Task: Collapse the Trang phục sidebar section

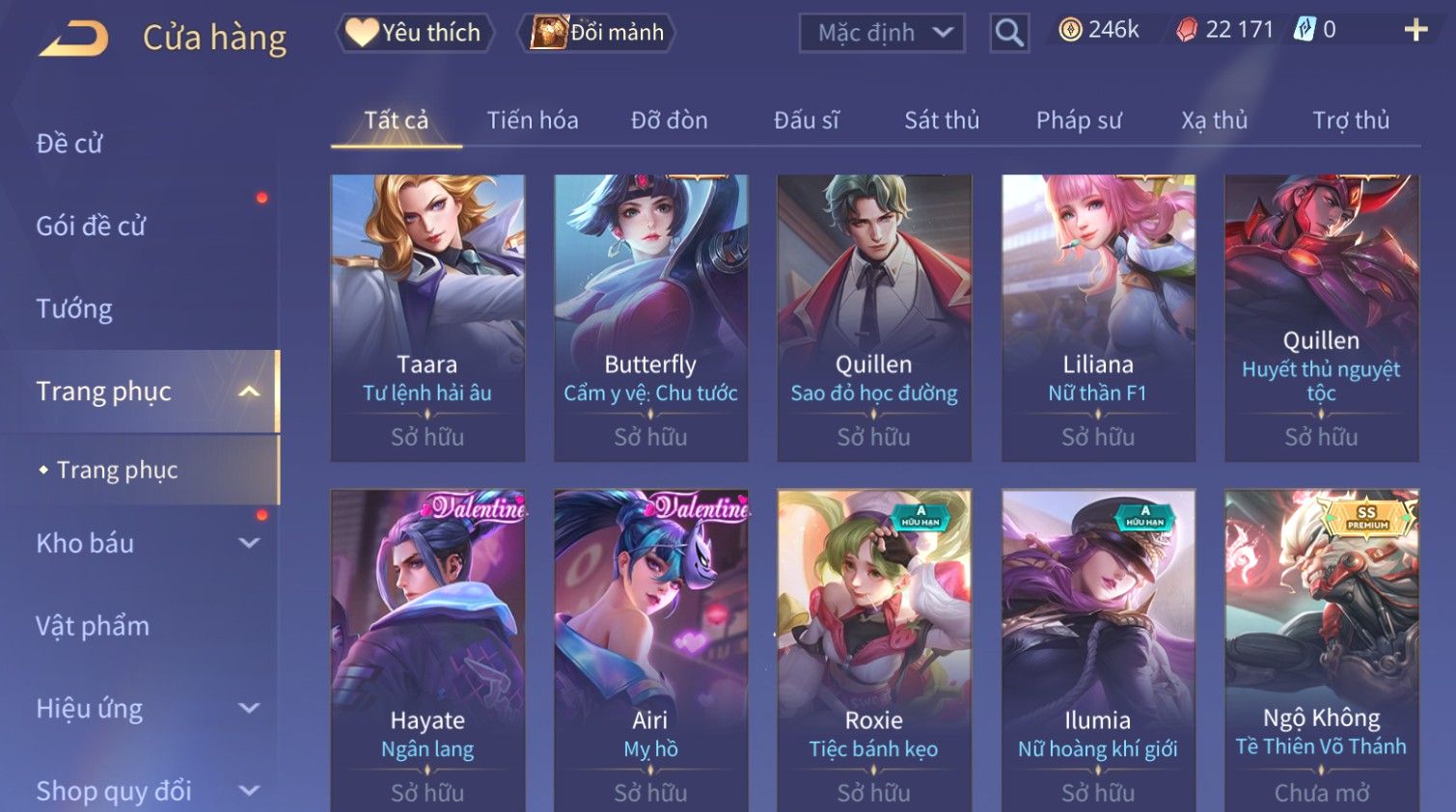Action: coord(249,392)
